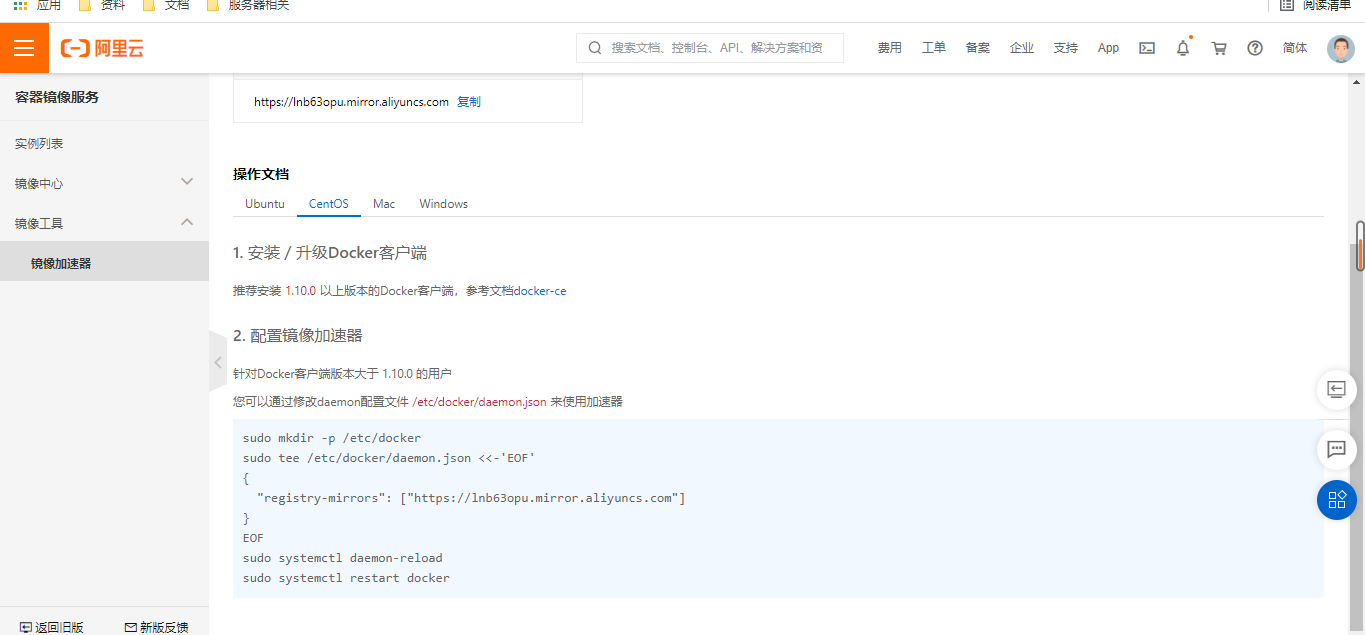
Task: Open Cloud Shell terminal icon
Action: tap(1147, 48)
